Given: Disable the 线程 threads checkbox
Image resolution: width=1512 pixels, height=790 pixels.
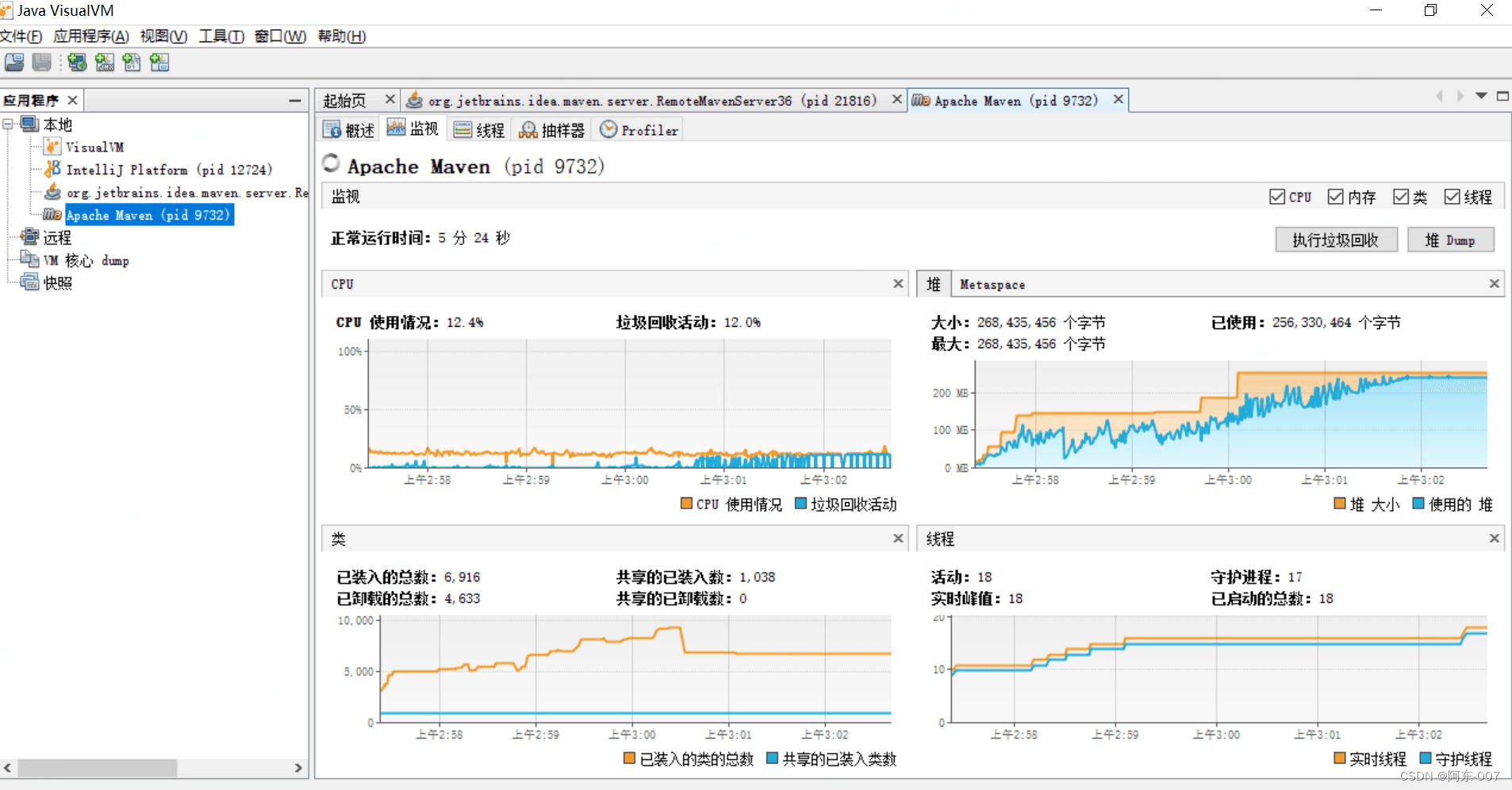Looking at the screenshot, I should tap(1453, 197).
